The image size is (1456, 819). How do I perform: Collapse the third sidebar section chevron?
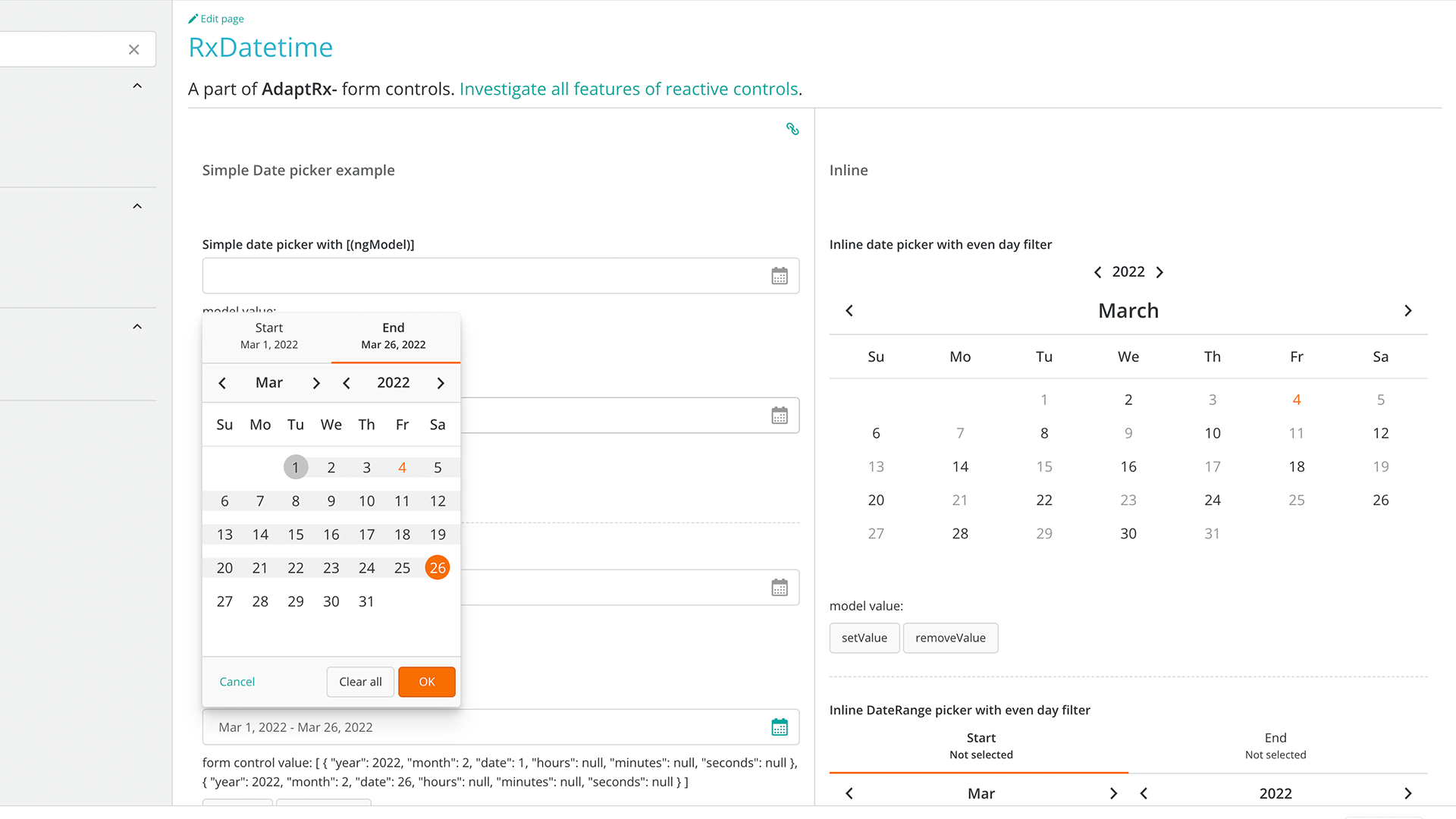(137, 327)
